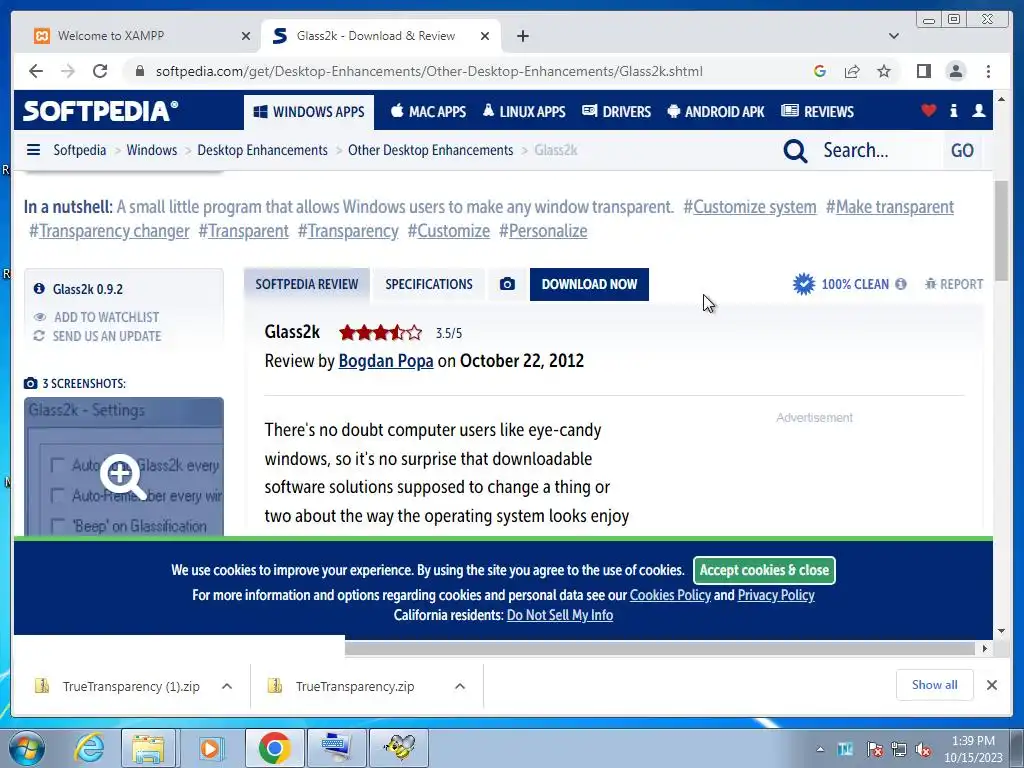Click the Google icon in the address bar
This screenshot has height=768, width=1024.
coord(820,71)
